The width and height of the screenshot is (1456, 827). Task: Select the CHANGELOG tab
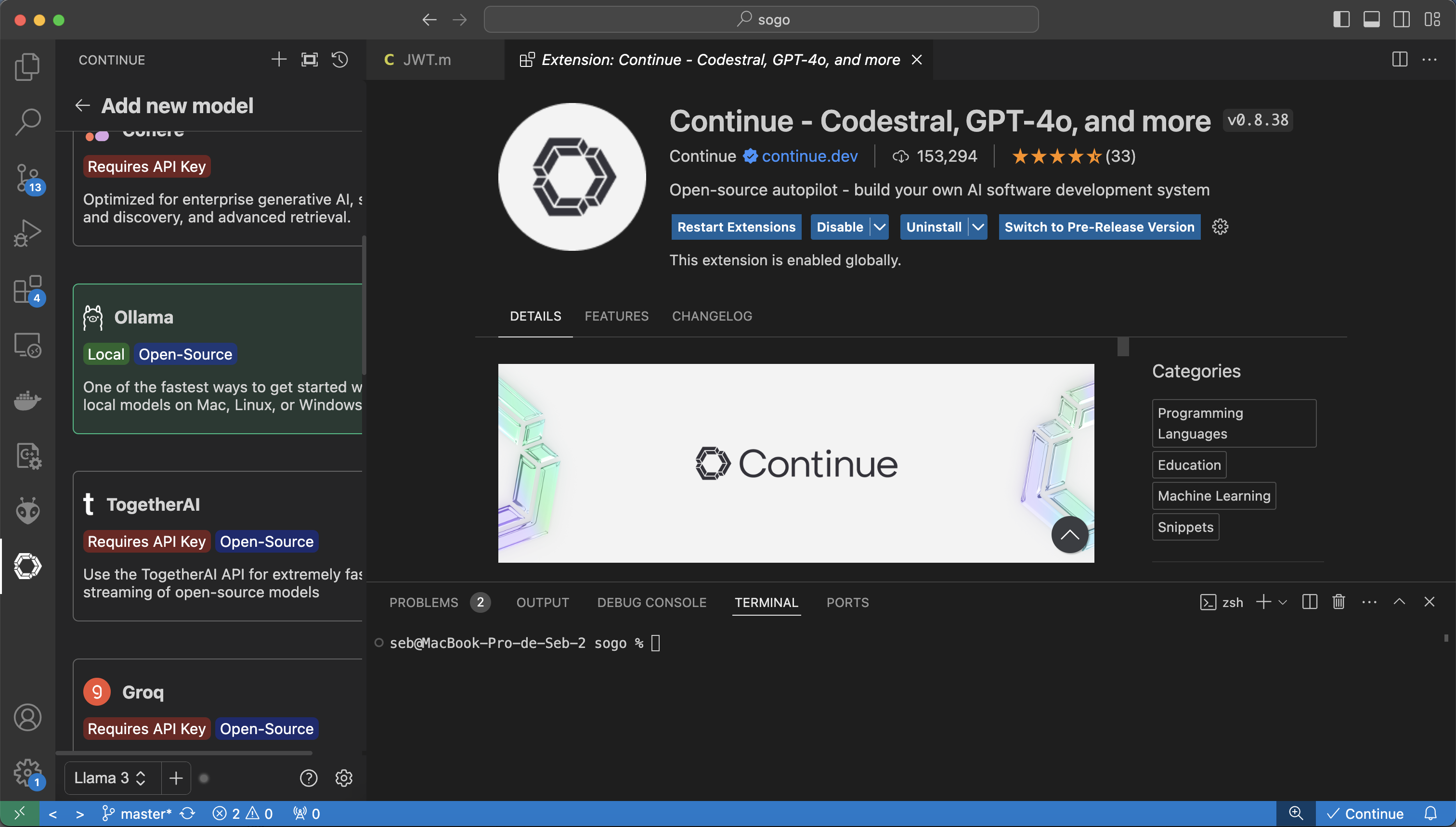pyautogui.click(x=712, y=316)
